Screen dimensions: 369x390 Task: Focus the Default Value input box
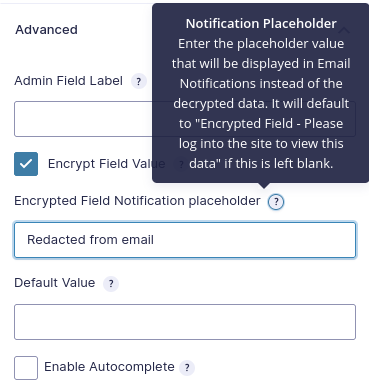185,322
